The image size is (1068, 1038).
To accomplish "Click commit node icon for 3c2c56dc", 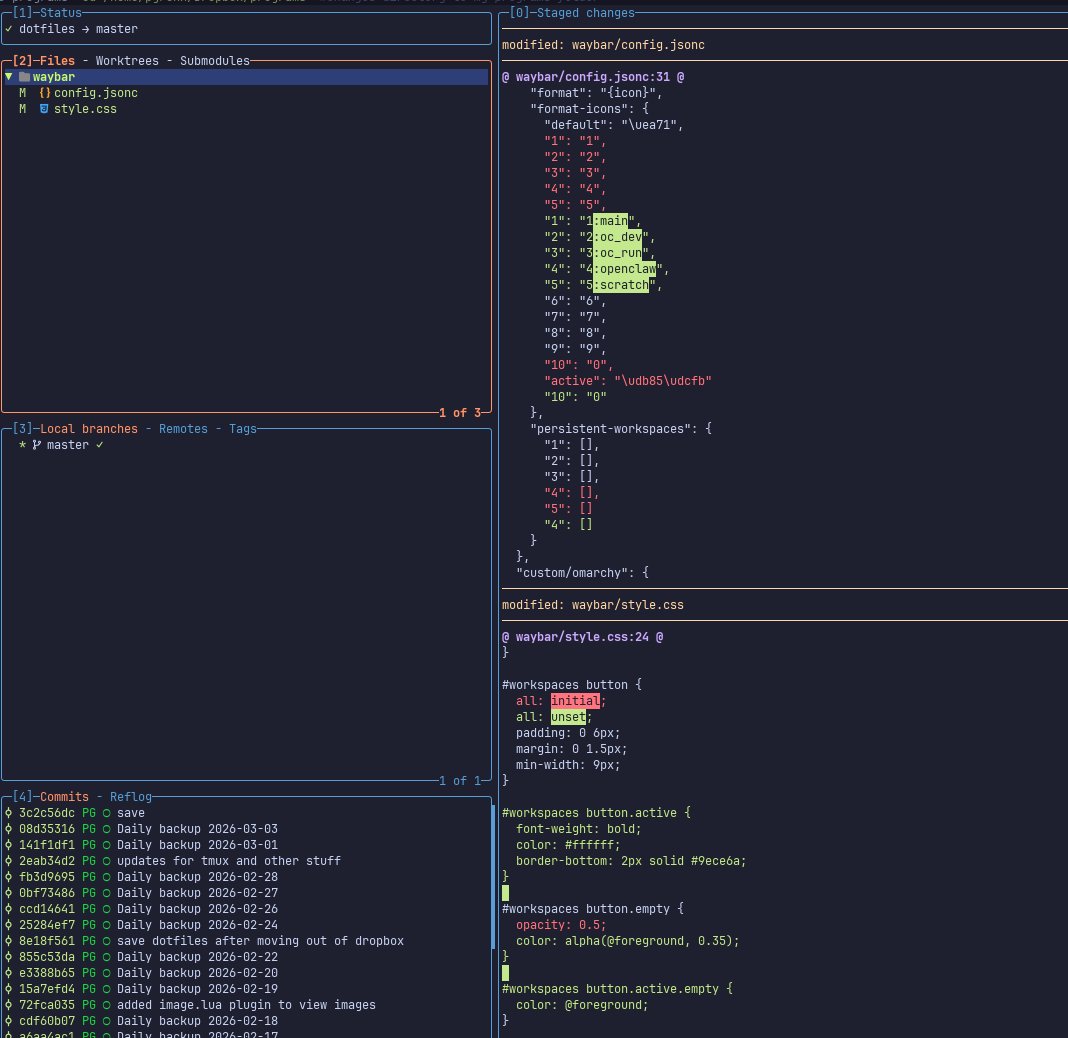I will (9, 813).
